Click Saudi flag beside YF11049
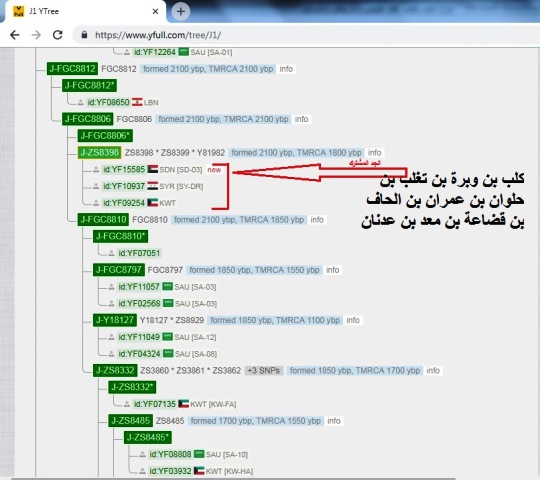Screen dimensions: 540x480 167,336
